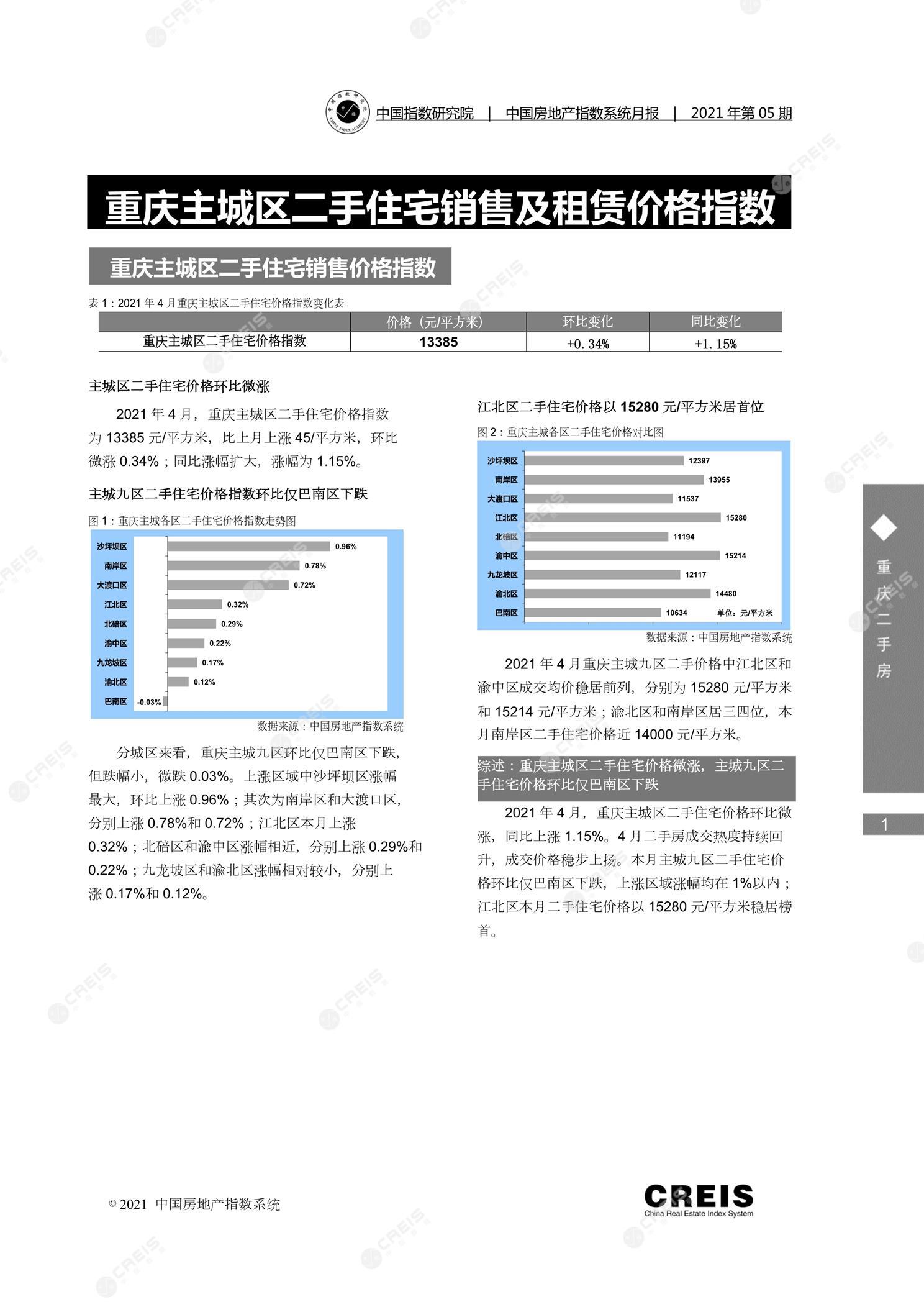This screenshot has height=1307, width=924.
Task: Click the 巴南区 axis label in Figure 1
Action: point(116,701)
